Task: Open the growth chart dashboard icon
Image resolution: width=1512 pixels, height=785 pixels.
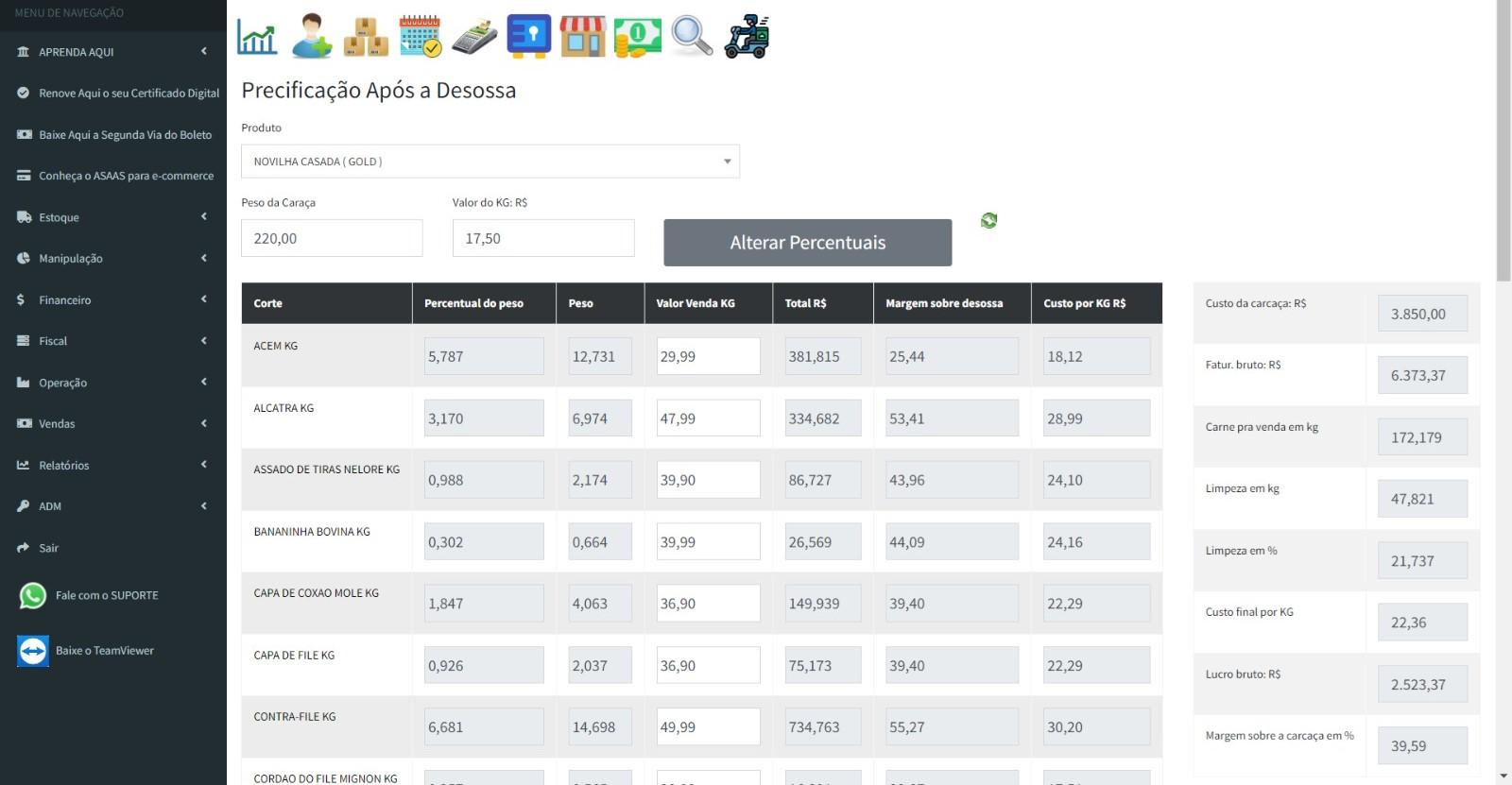Action: (257, 37)
